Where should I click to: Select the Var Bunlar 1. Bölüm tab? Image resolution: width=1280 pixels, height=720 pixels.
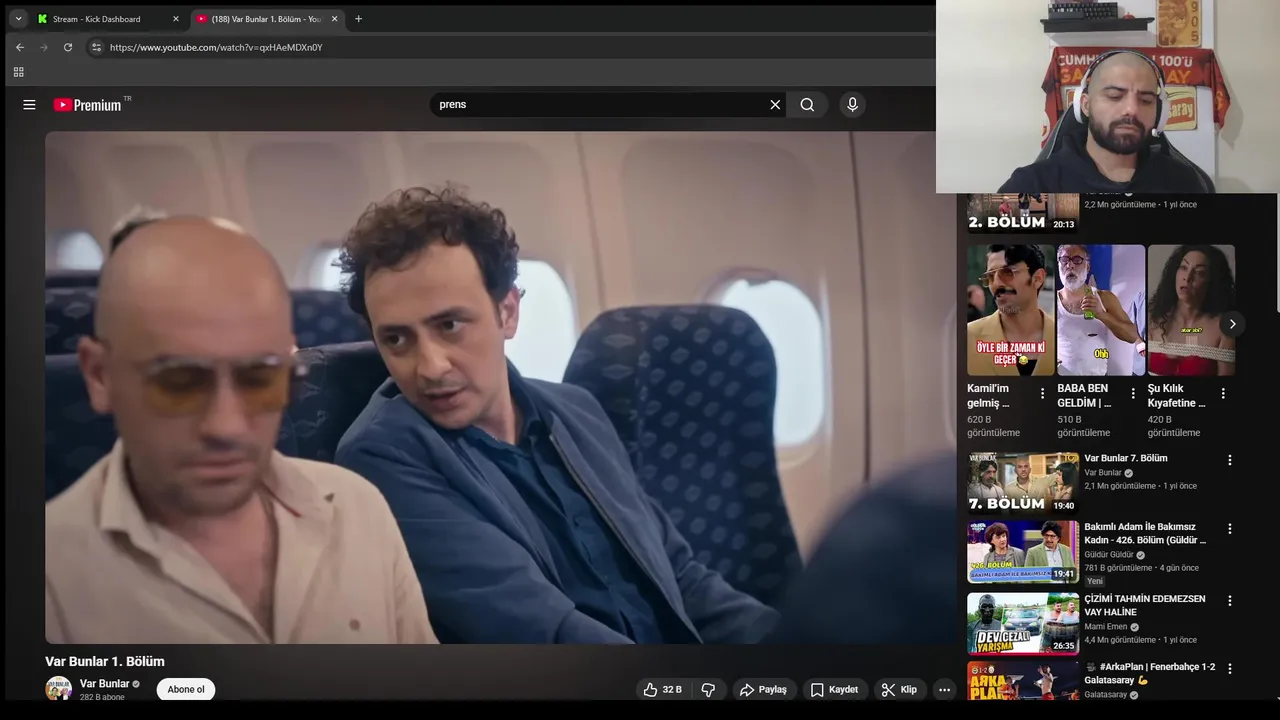point(266,19)
